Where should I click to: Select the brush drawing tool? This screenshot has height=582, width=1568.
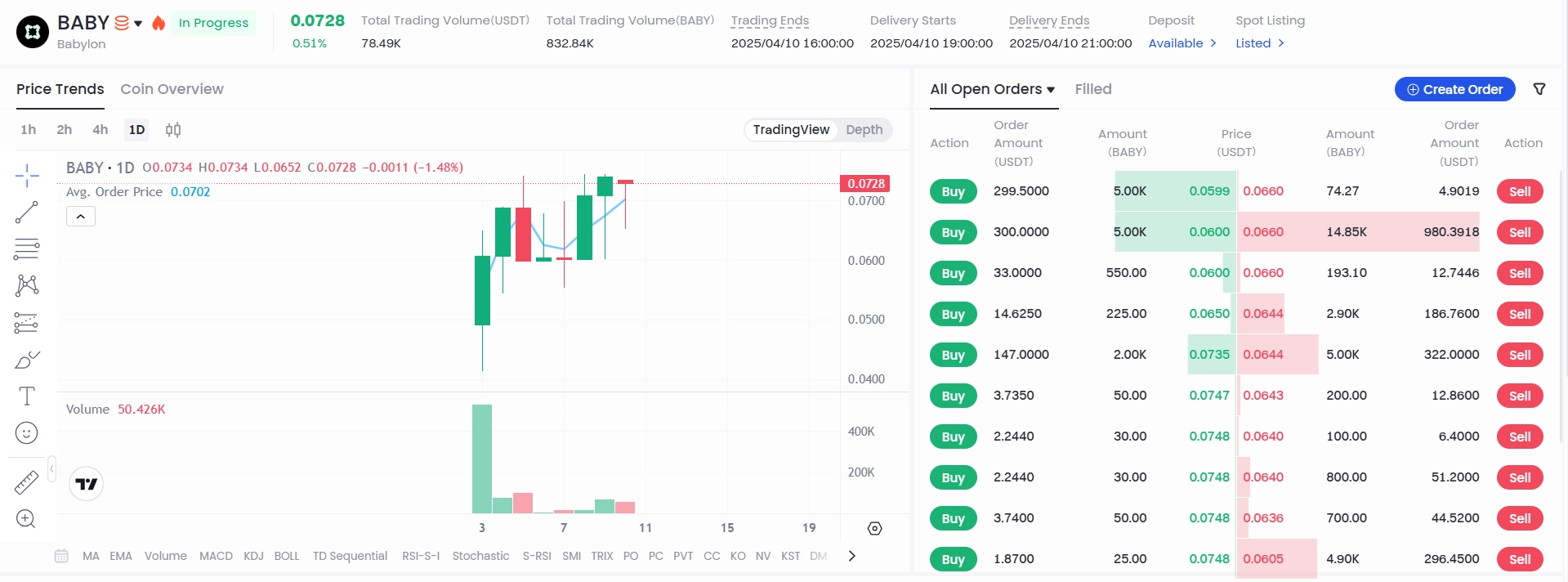click(x=27, y=360)
